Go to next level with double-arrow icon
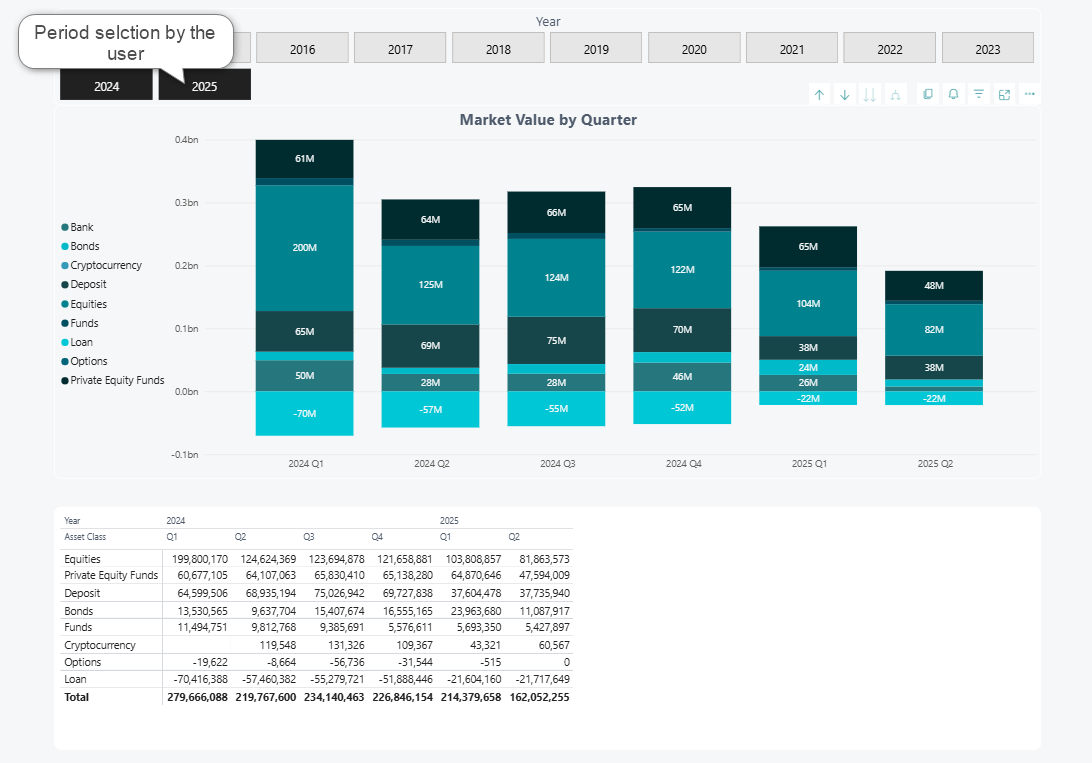The height and width of the screenshot is (763, 1092). (x=869, y=94)
